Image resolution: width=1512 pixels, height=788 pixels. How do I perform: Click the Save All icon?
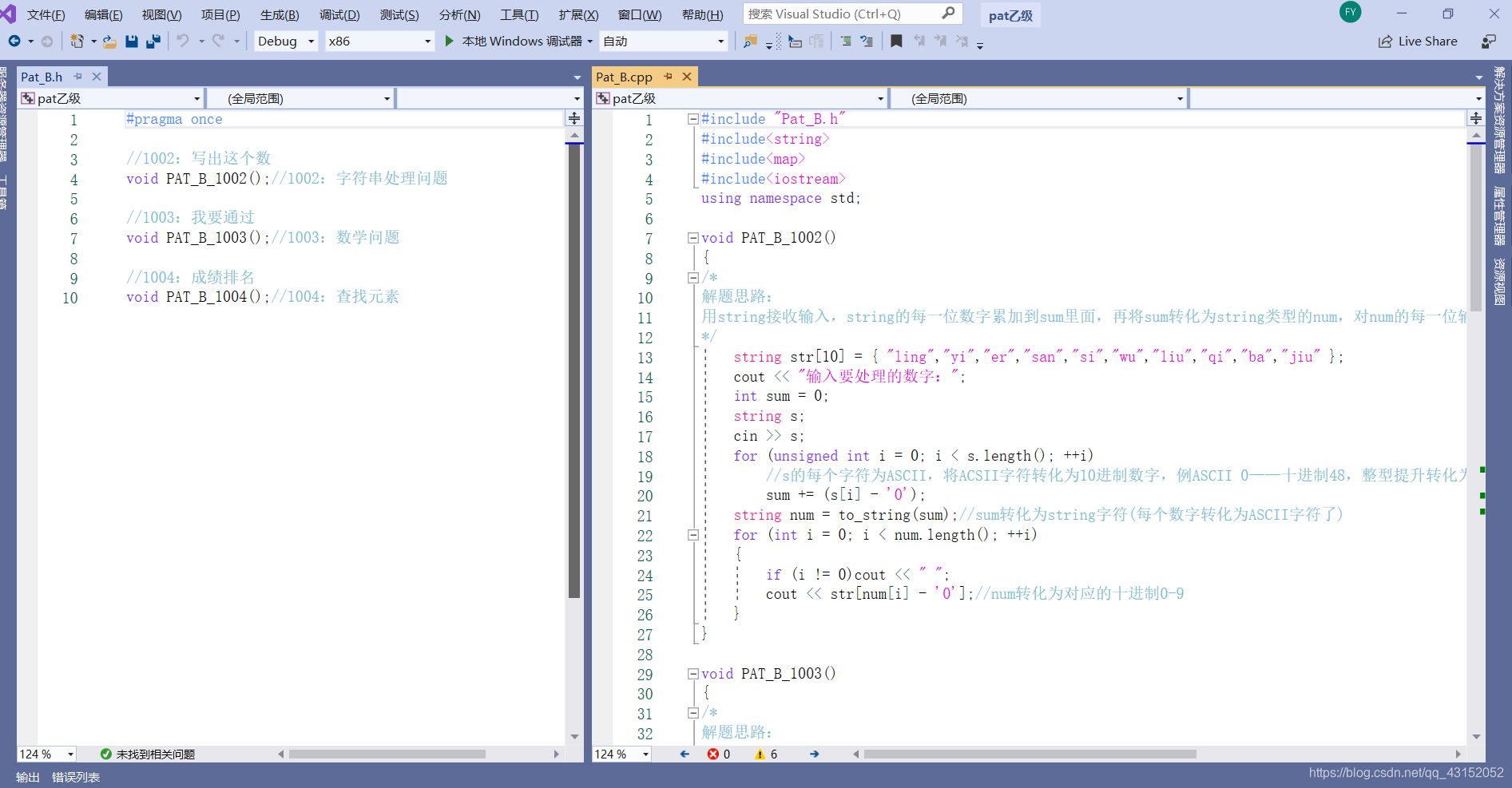153,42
